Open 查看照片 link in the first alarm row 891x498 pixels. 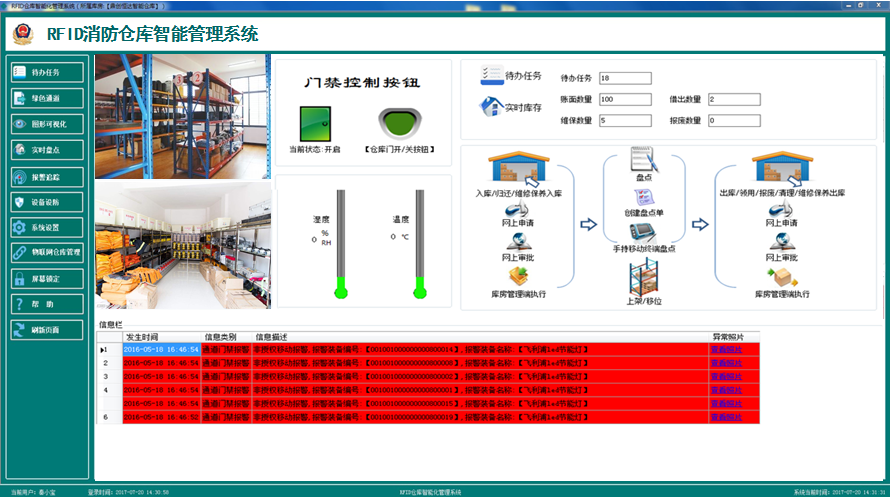[726, 350]
